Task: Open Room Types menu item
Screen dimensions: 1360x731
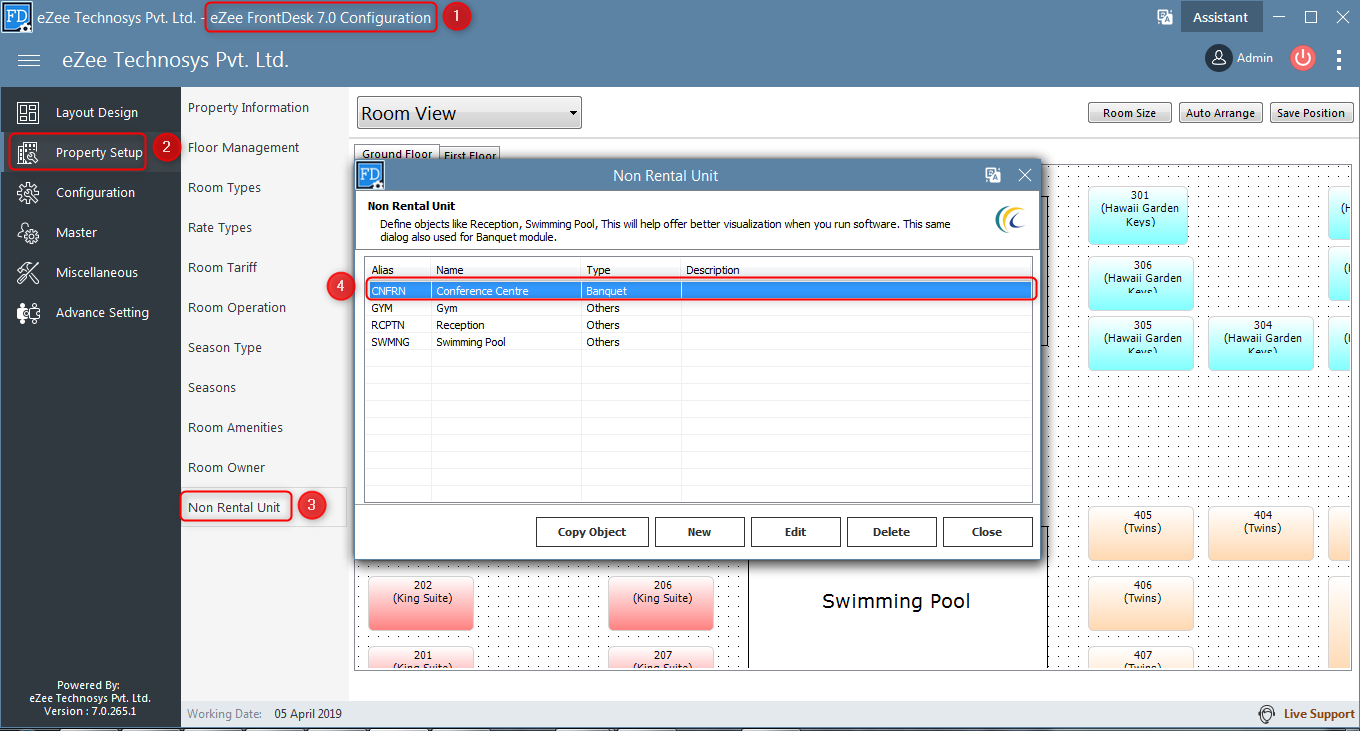Action: (x=225, y=188)
